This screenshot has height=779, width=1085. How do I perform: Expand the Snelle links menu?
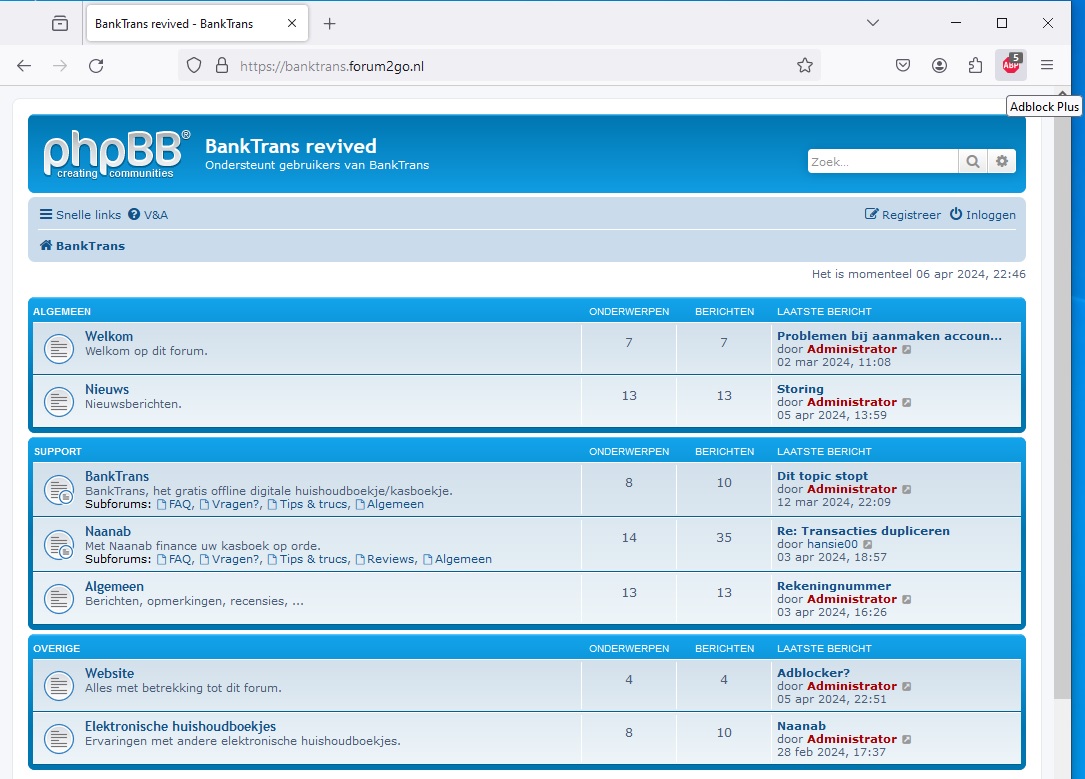[x=80, y=215]
